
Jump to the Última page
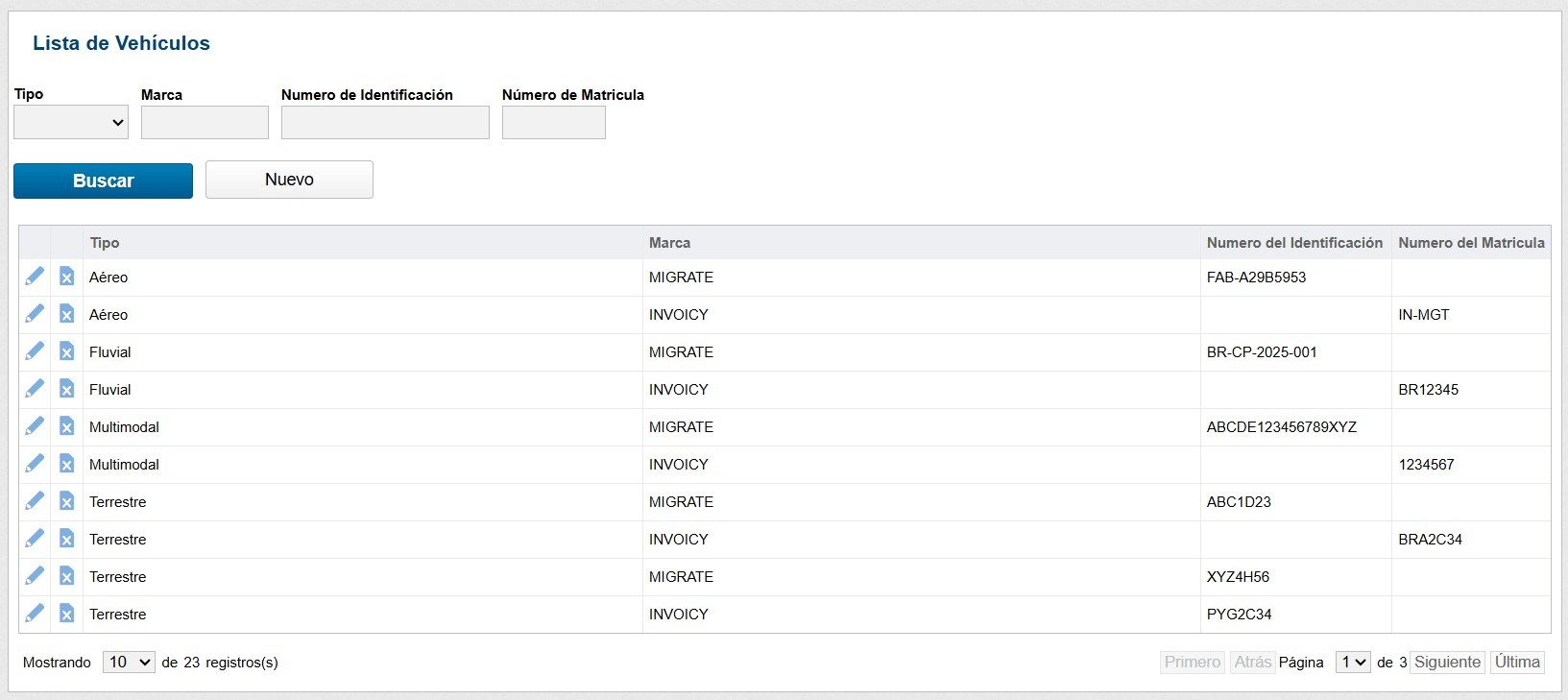click(1517, 662)
